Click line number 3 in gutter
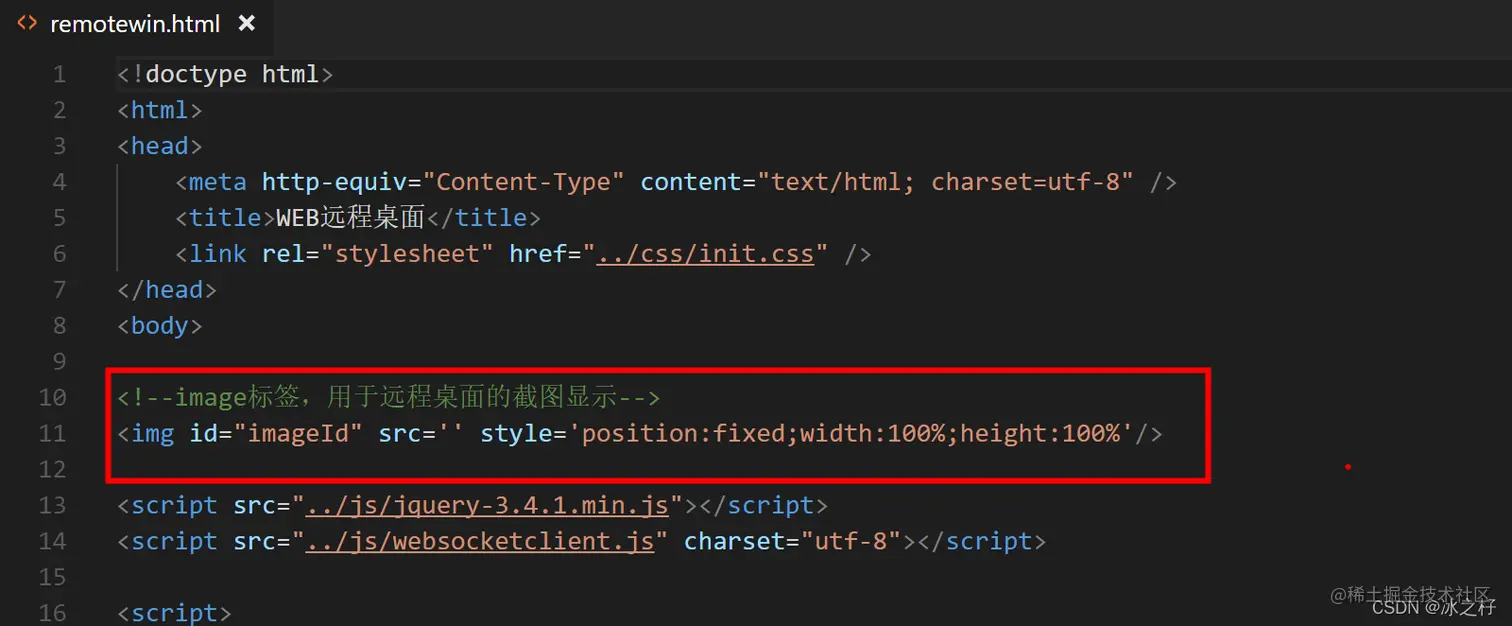The image size is (1512, 626). click(59, 146)
